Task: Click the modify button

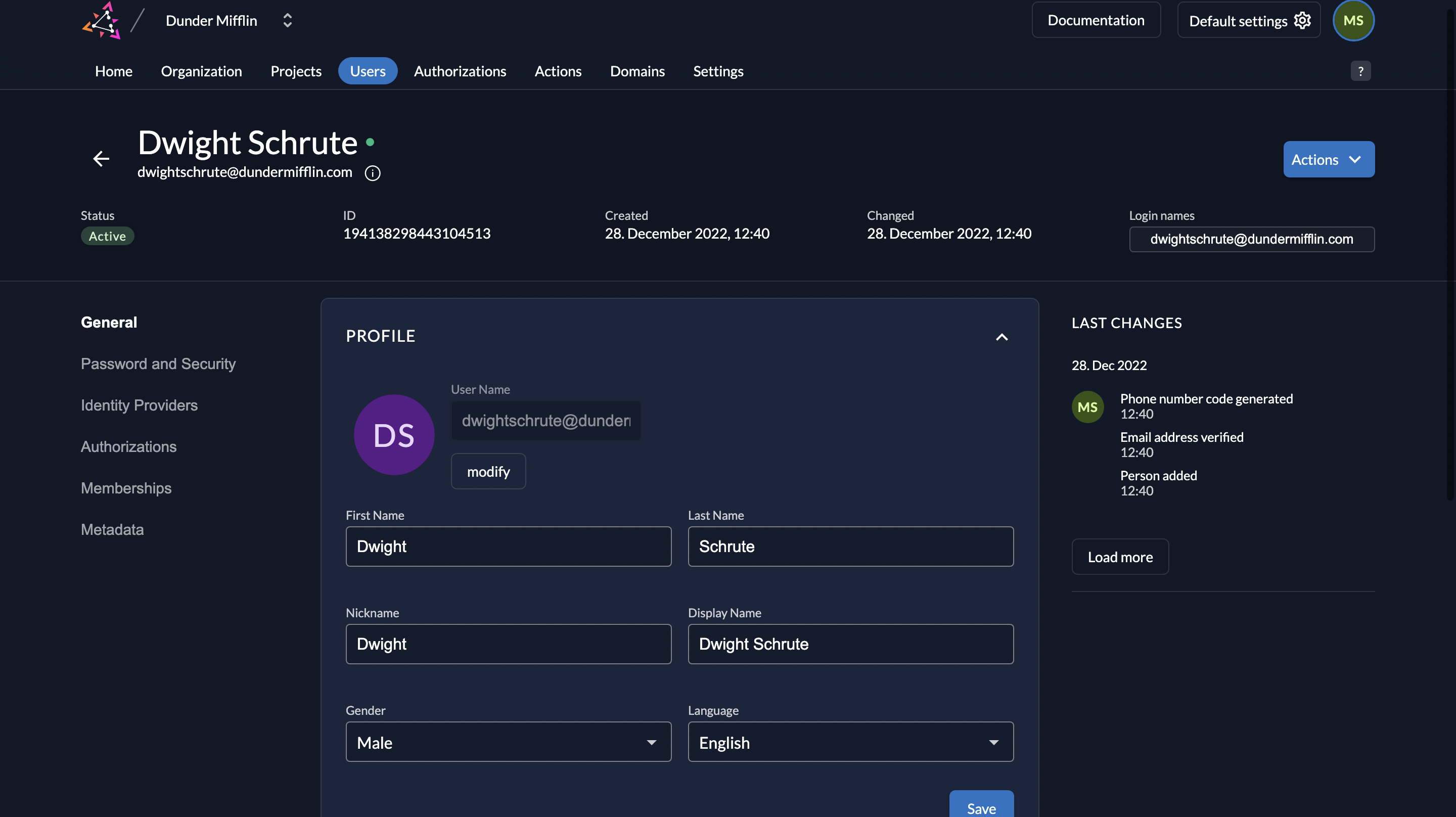Action: 488,472
